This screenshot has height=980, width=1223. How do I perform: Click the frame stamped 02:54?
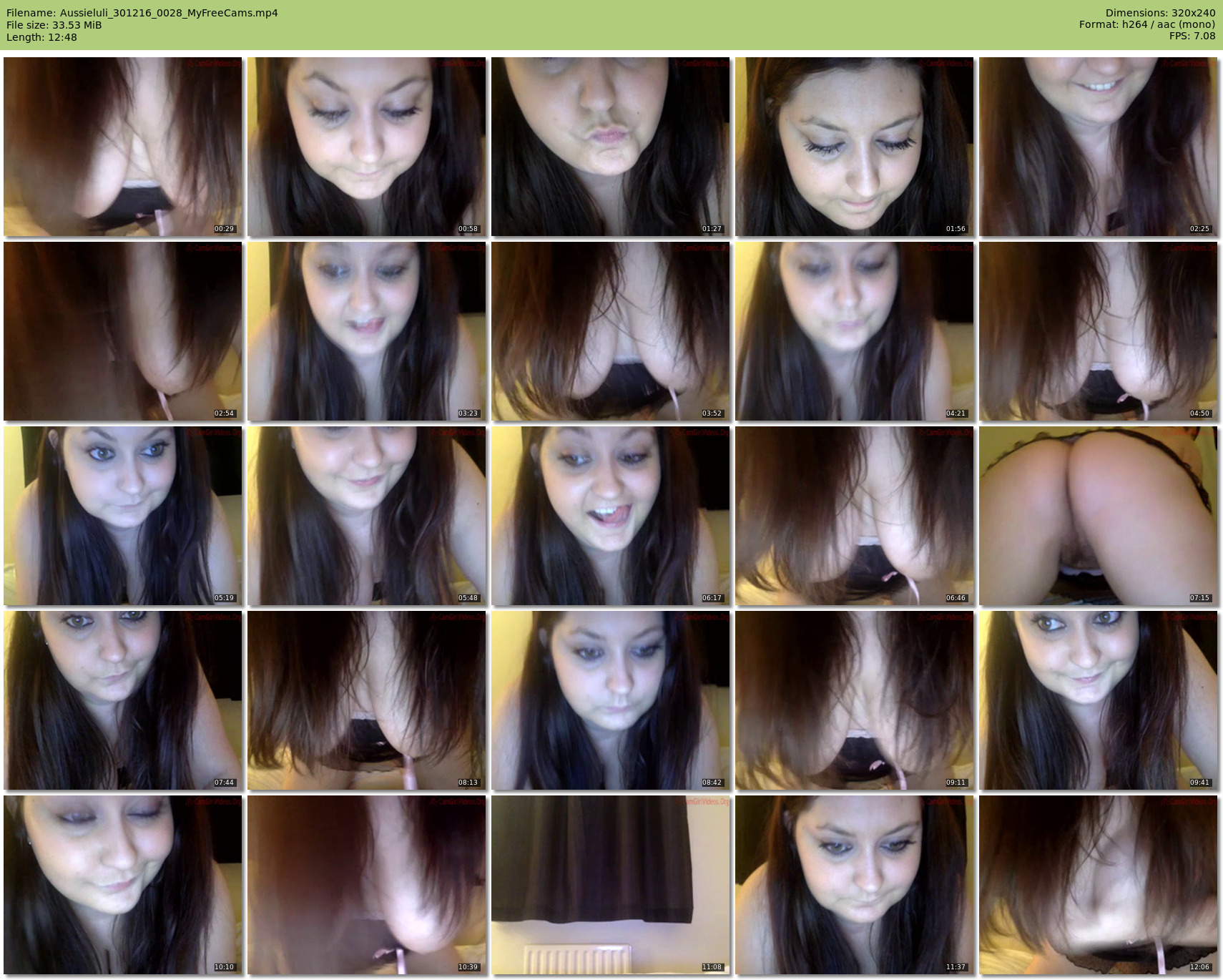(123, 331)
